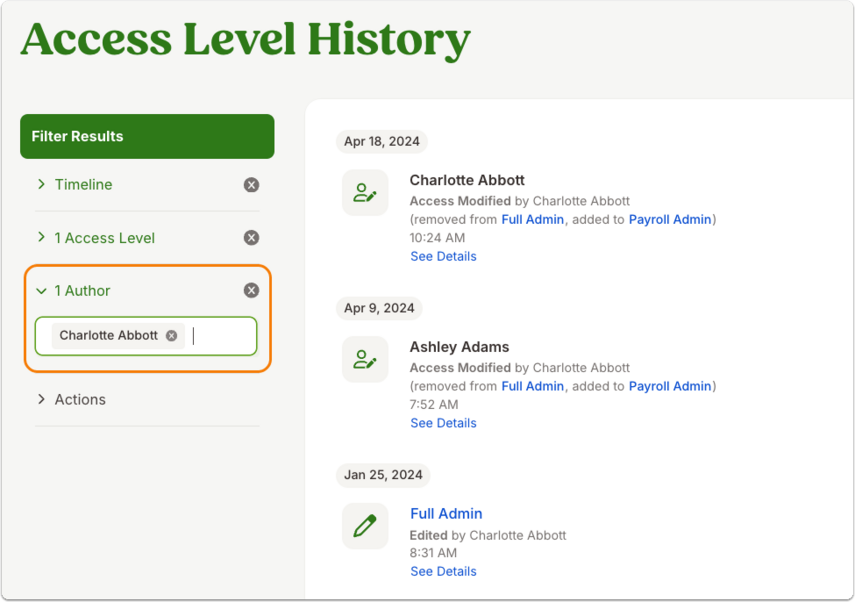This screenshot has width=855, height=602.
Task: Open See Details for the 7:52 AM entry
Action: coord(443,423)
